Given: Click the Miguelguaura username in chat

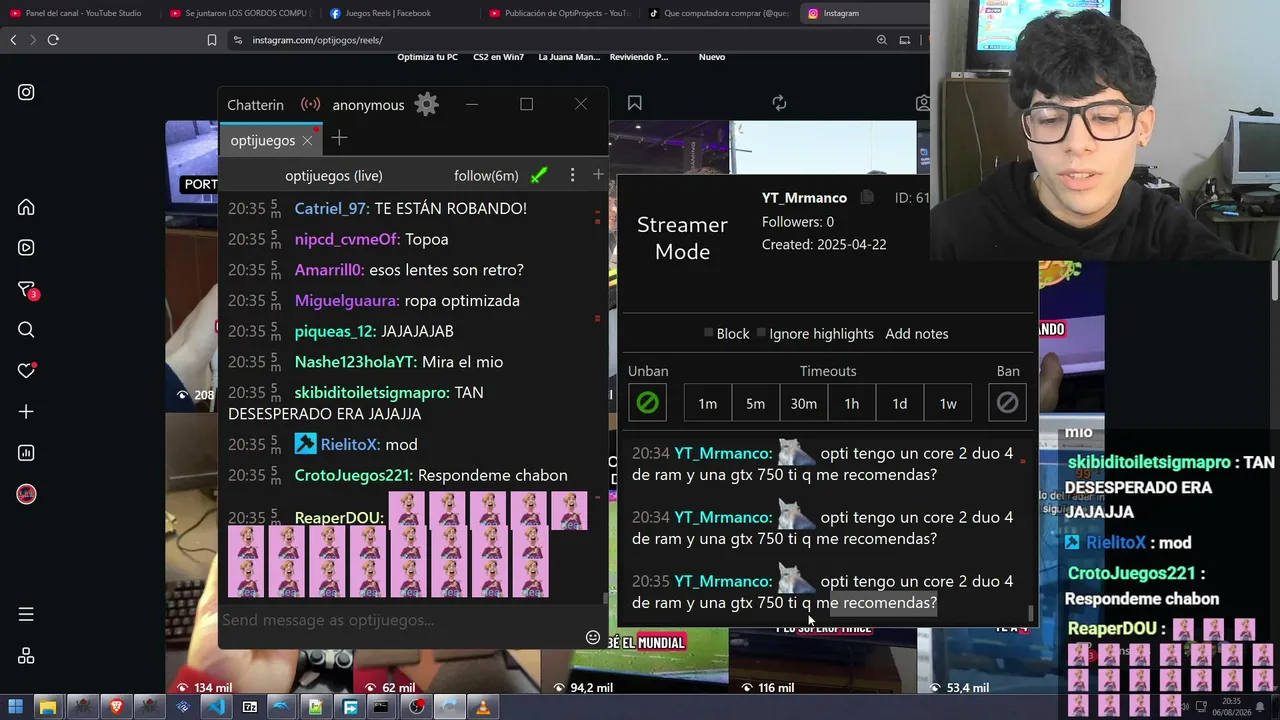Looking at the screenshot, I should 346,300.
